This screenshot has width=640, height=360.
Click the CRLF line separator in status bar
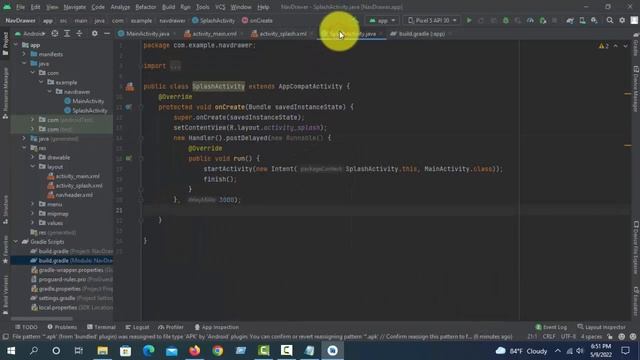tap(549, 337)
